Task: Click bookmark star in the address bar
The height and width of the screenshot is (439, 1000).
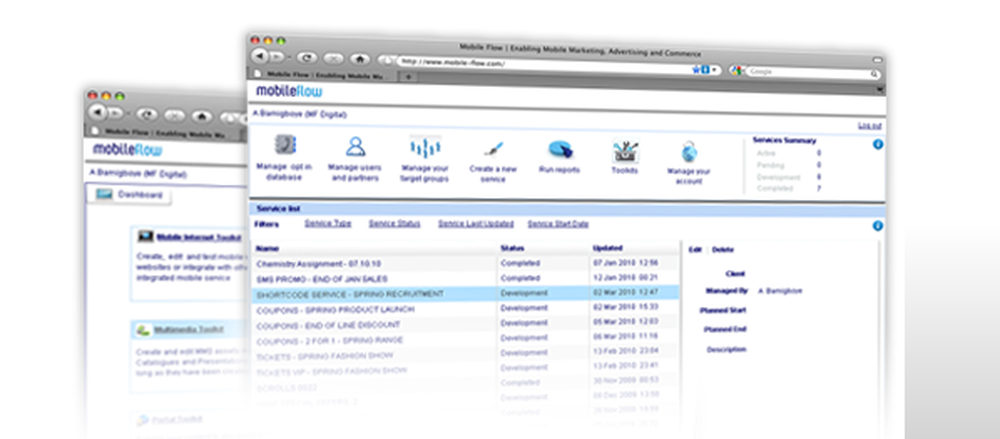Action: [696, 70]
